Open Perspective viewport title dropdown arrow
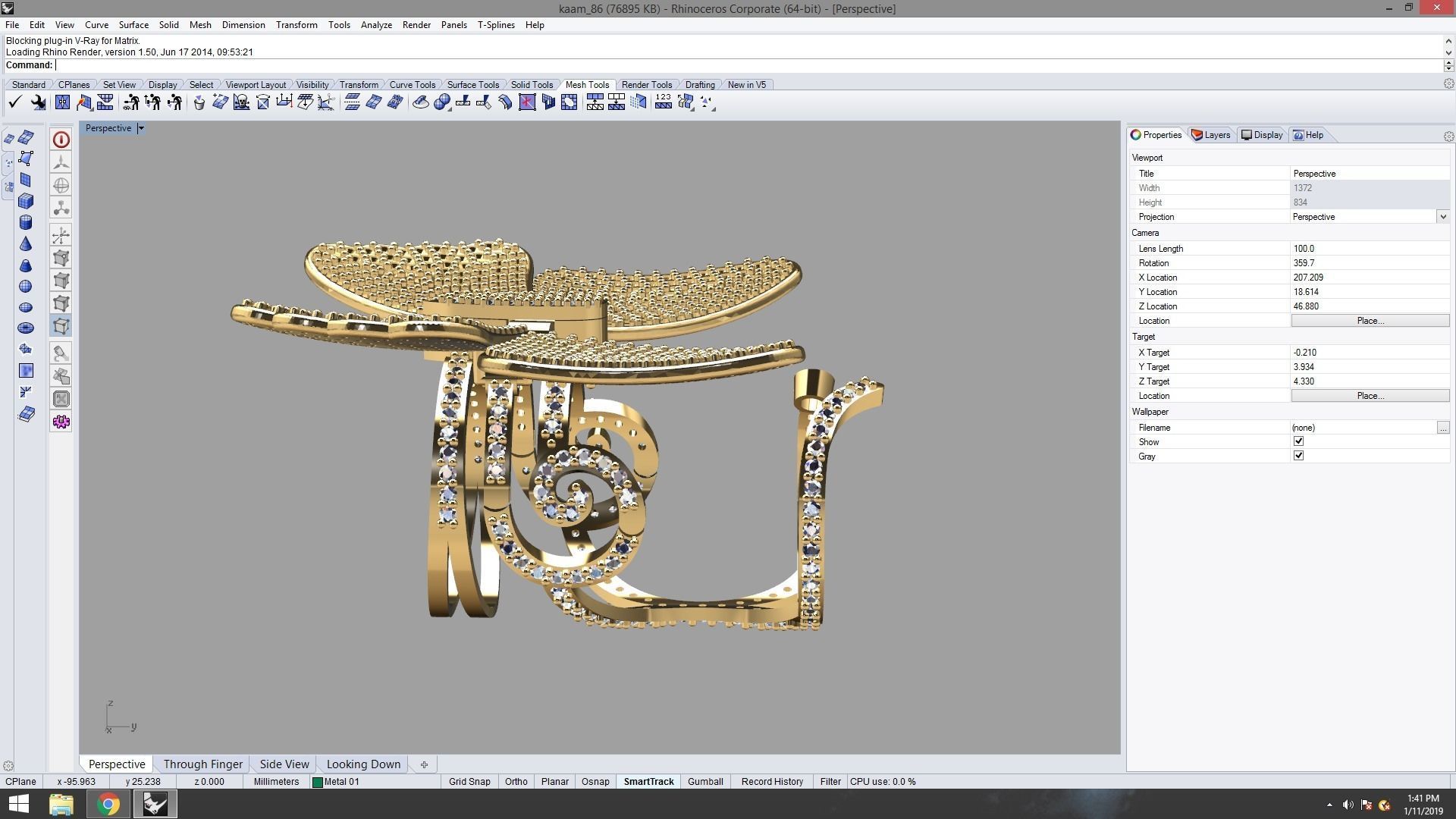This screenshot has height=819, width=1456. pyautogui.click(x=140, y=128)
